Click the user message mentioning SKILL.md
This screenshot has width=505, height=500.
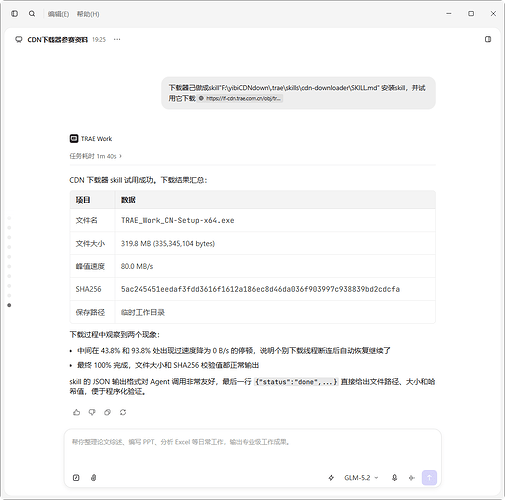point(298,93)
